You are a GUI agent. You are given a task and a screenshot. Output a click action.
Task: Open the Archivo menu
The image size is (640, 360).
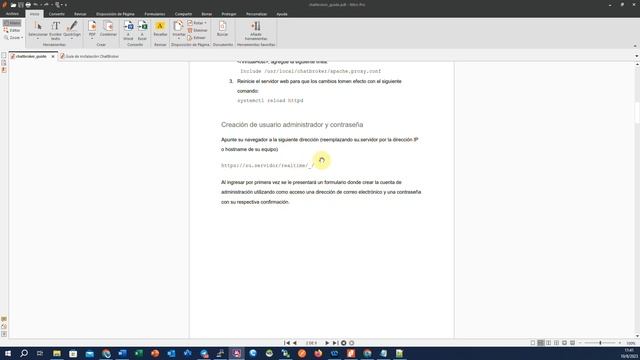12,13
